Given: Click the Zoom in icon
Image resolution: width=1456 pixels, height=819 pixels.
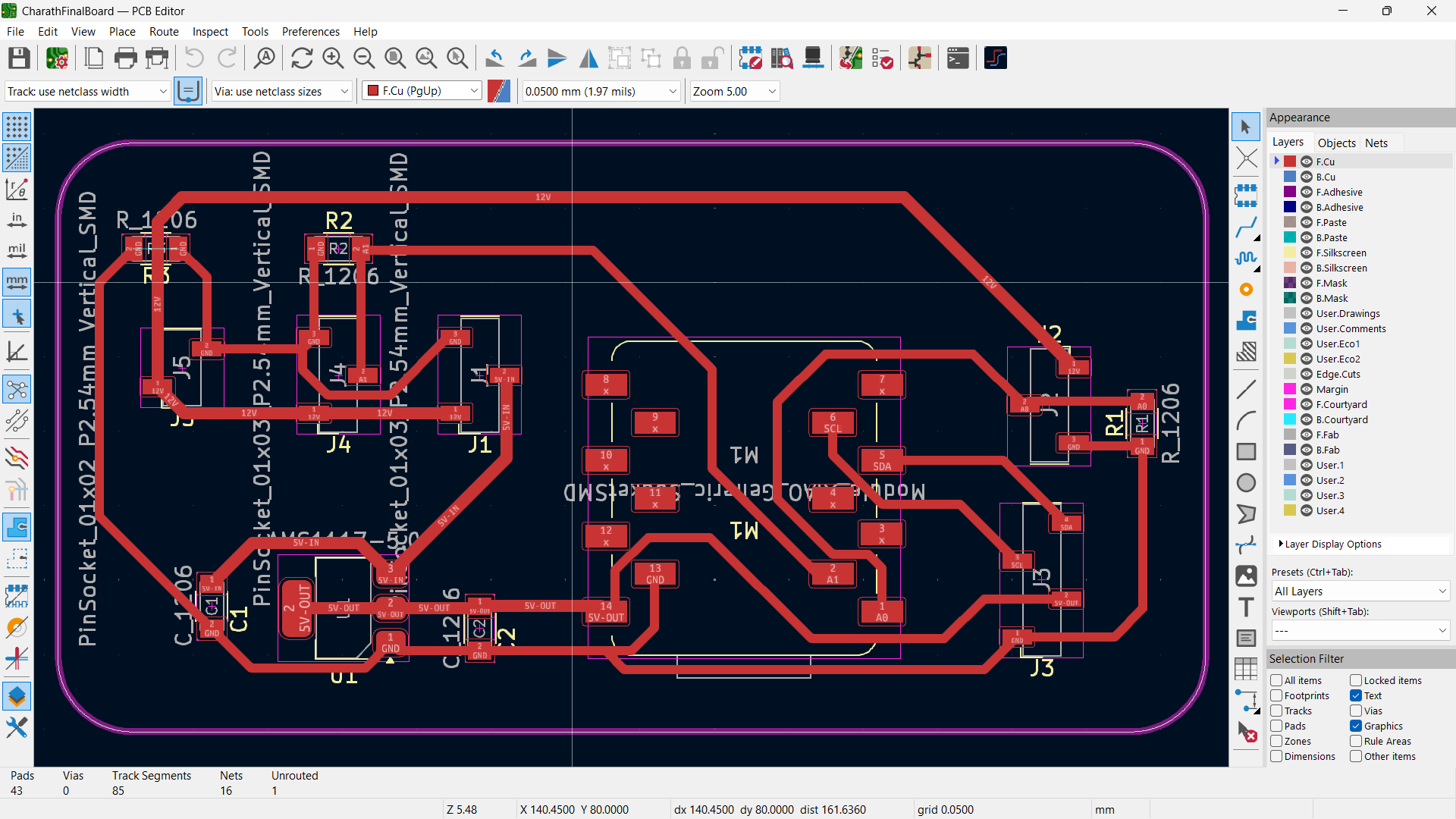Looking at the screenshot, I should coord(333,58).
